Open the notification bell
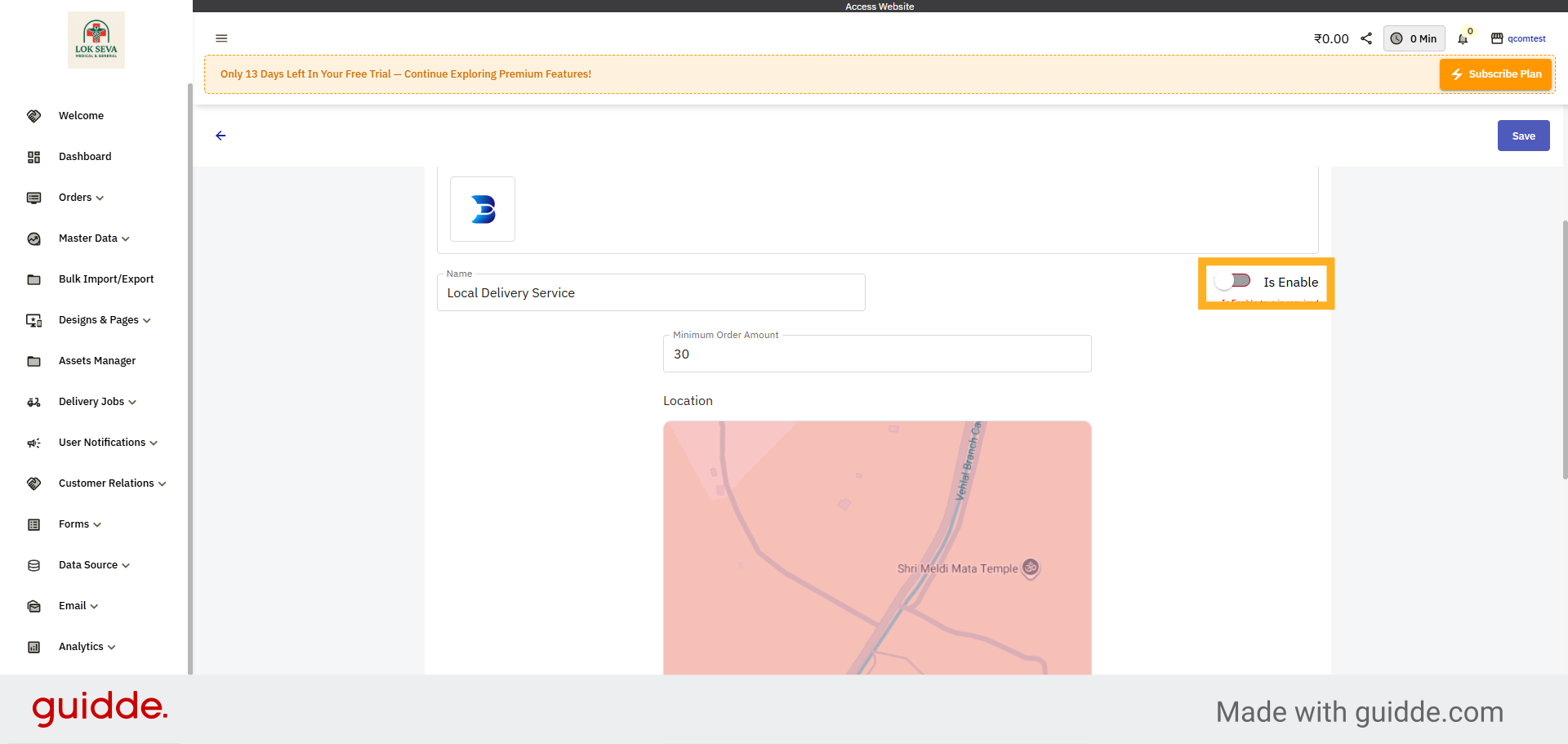The width and height of the screenshot is (1568, 744). click(x=1462, y=38)
